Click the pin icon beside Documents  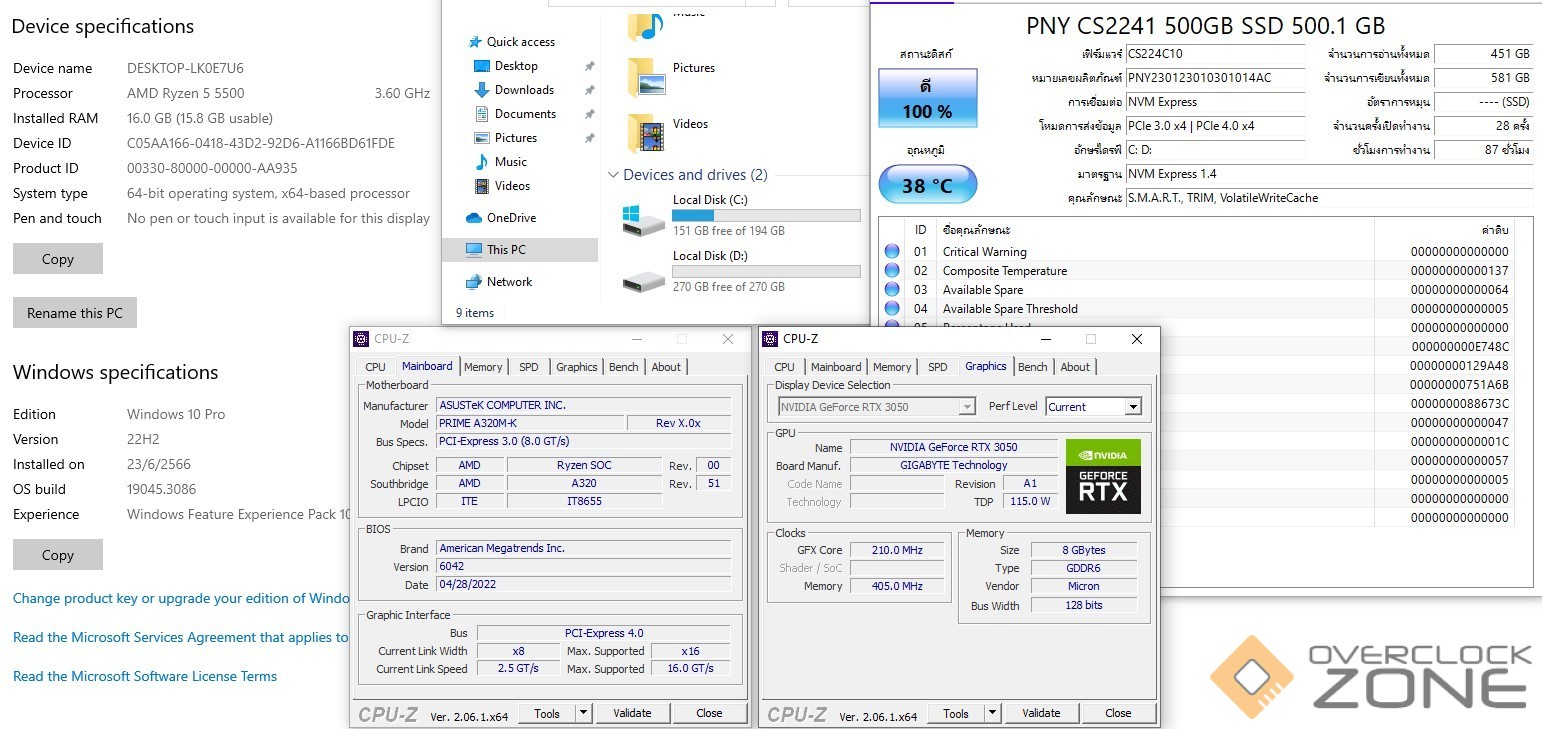point(589,114)
